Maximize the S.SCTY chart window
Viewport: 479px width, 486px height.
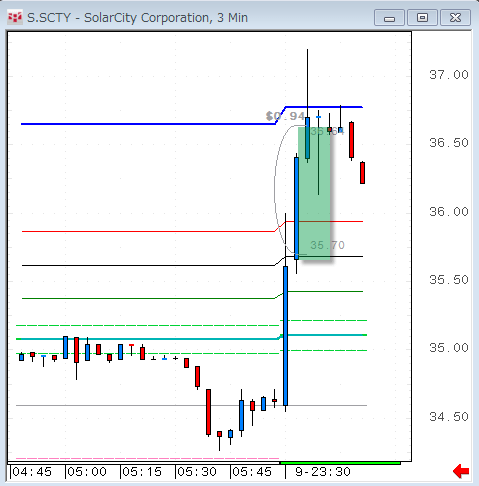(x=422, y=18)
